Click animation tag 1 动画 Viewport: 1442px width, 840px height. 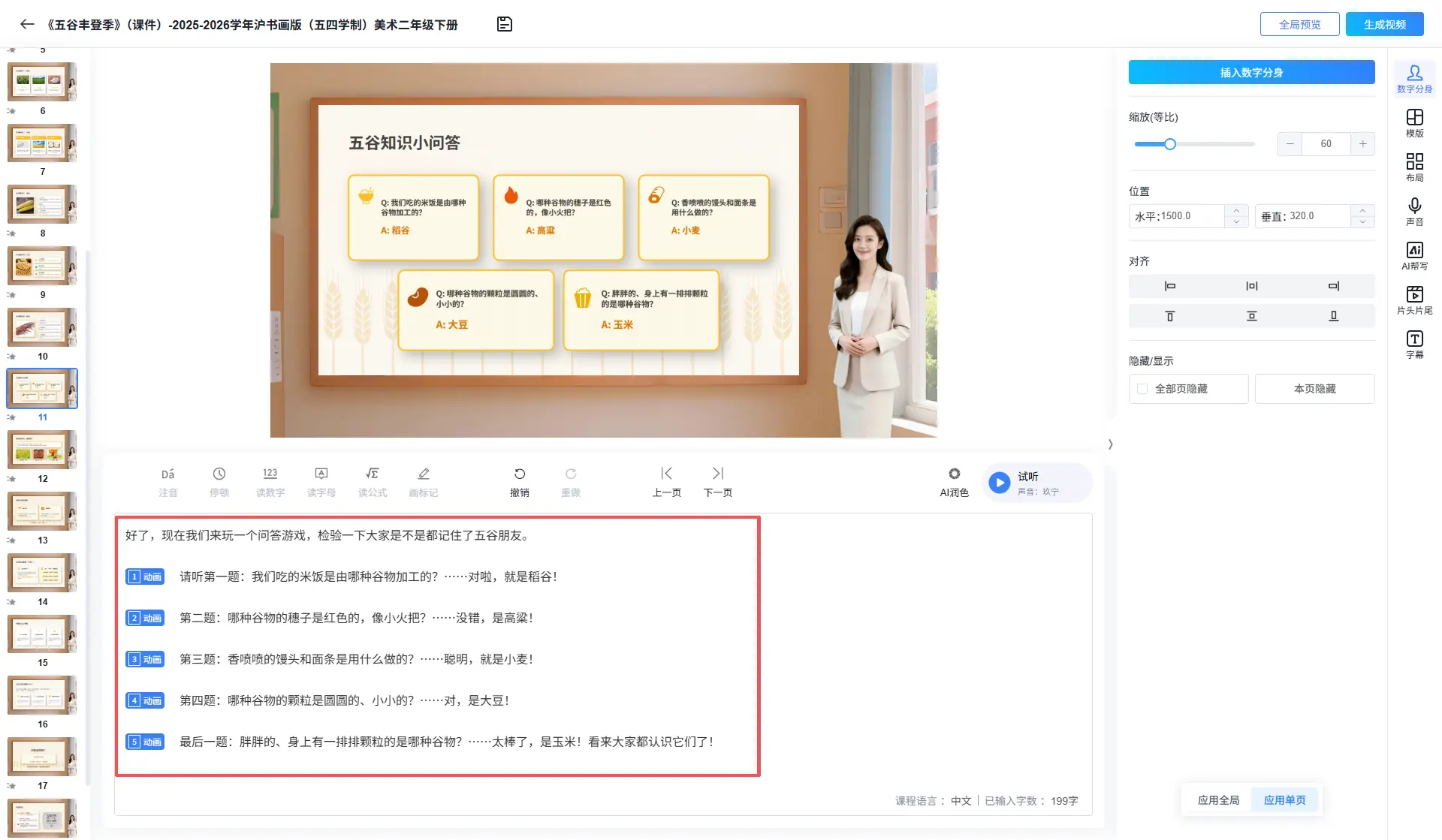[x=145, y=577]
